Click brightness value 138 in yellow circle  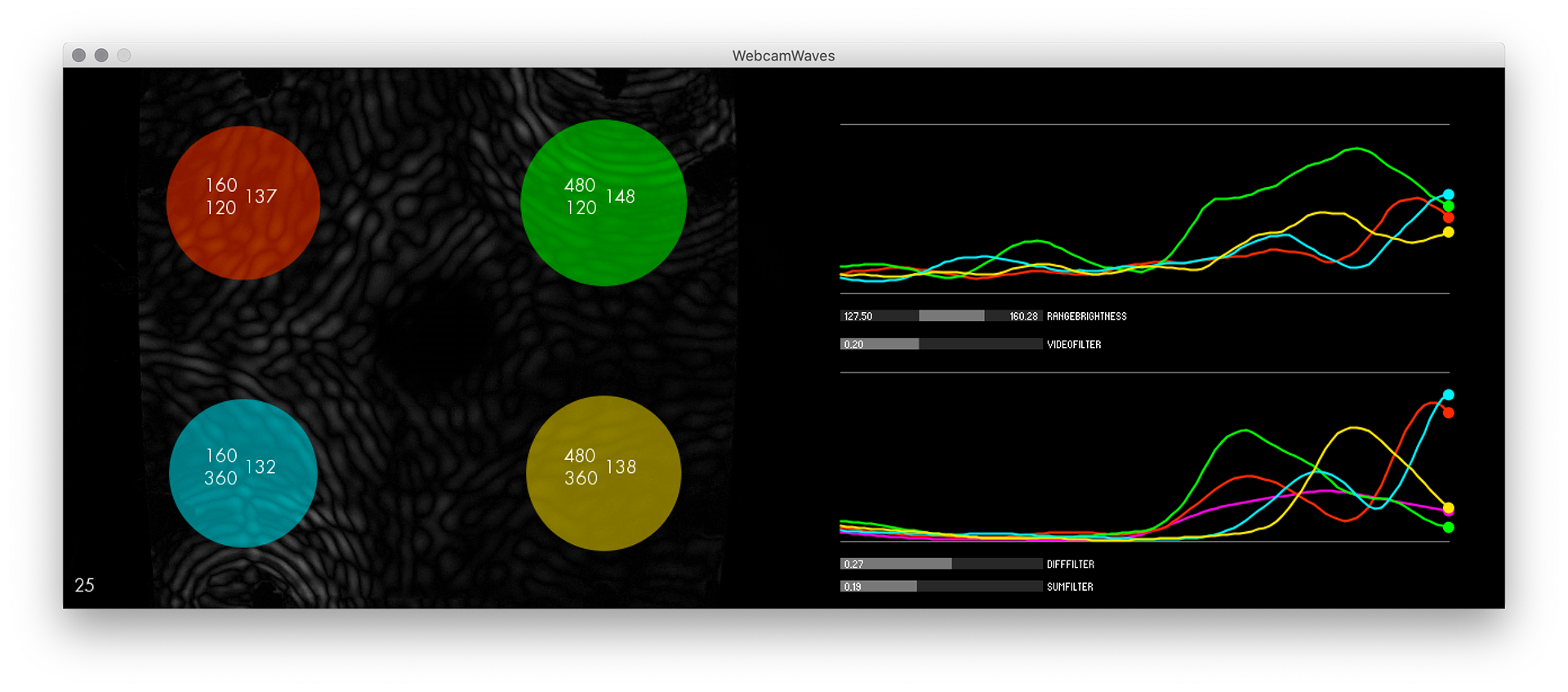(x=621, y=467)
